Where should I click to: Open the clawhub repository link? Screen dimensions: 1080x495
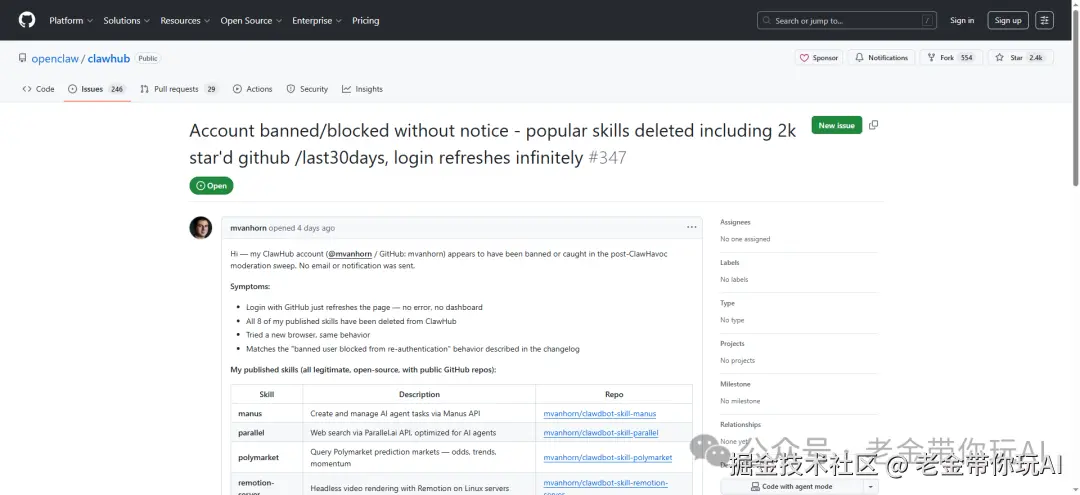pos(108,59)
